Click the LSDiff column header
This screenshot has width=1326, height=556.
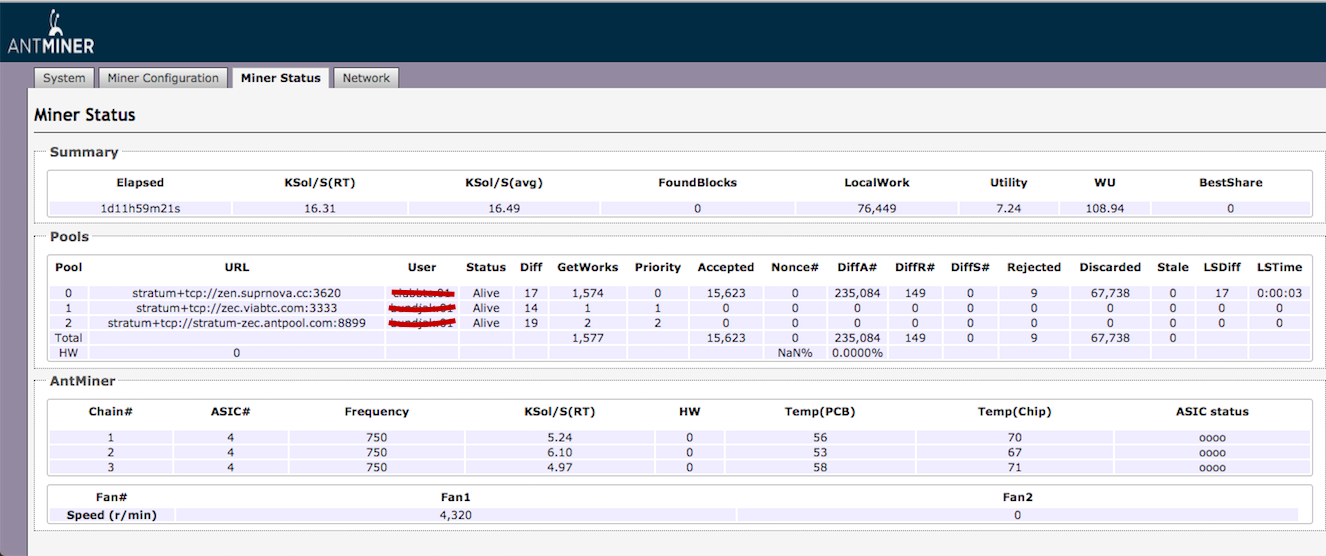tap(1222, 267)
